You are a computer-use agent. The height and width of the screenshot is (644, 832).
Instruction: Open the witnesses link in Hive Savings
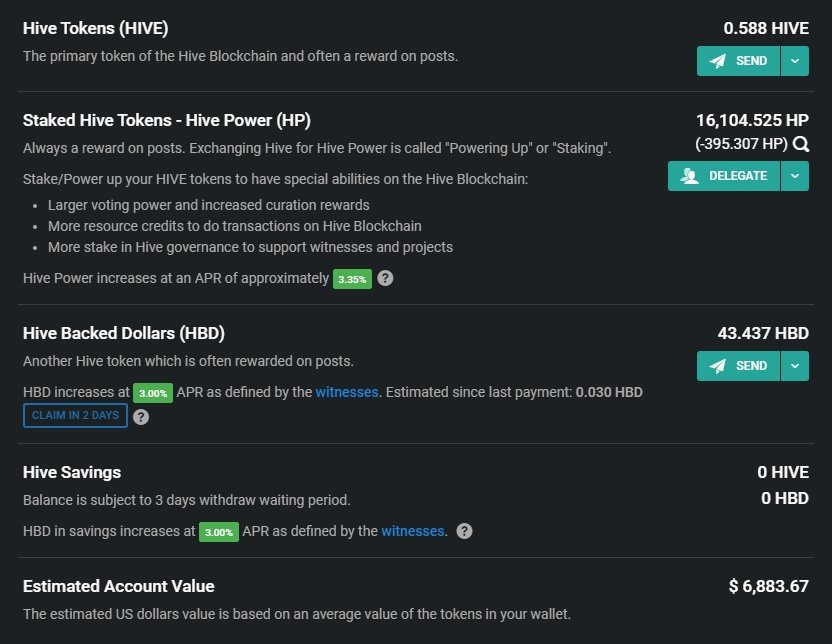tap(413, 531)
